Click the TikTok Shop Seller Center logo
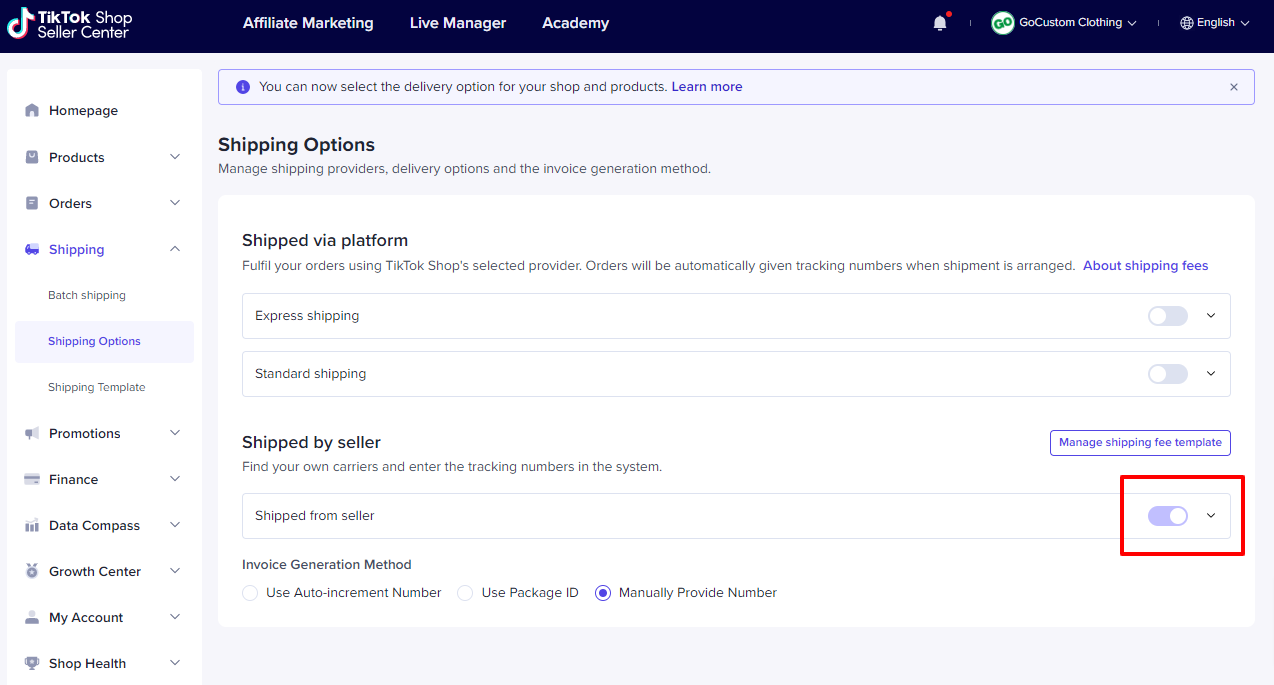 [70, 24]
